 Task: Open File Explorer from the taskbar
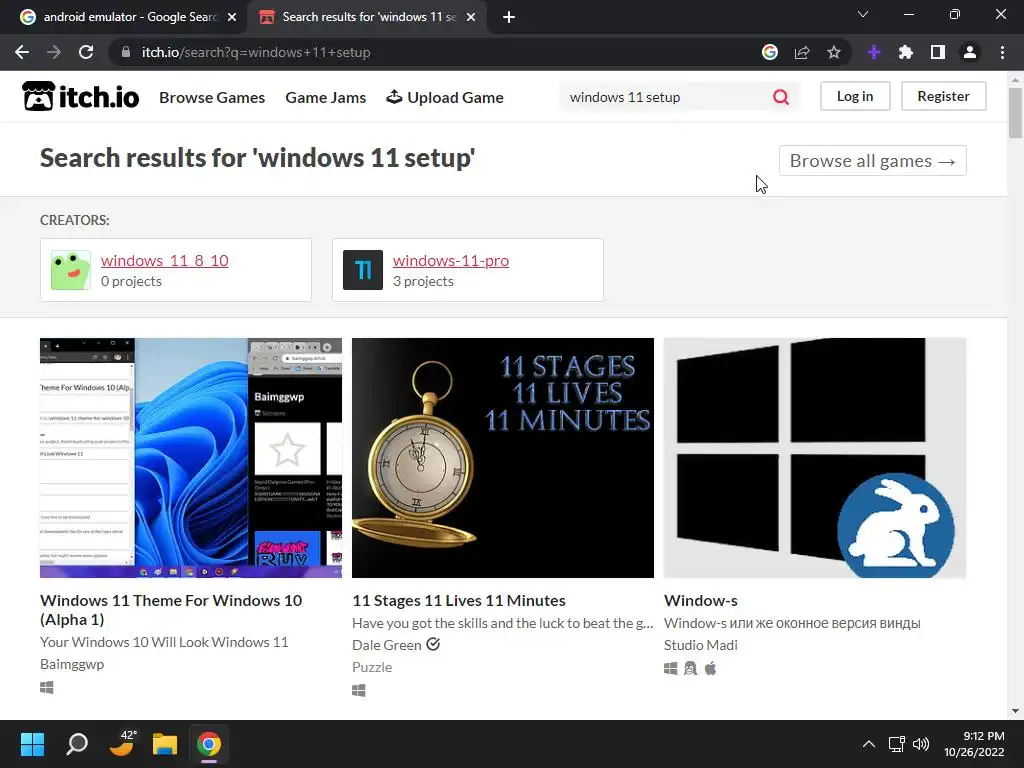tap(165, 744)
